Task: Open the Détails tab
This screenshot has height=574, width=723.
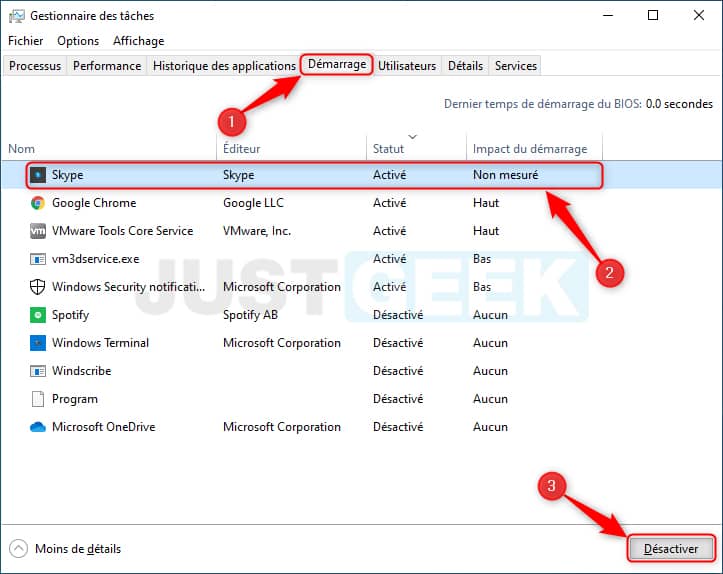Action: [465, 66]
